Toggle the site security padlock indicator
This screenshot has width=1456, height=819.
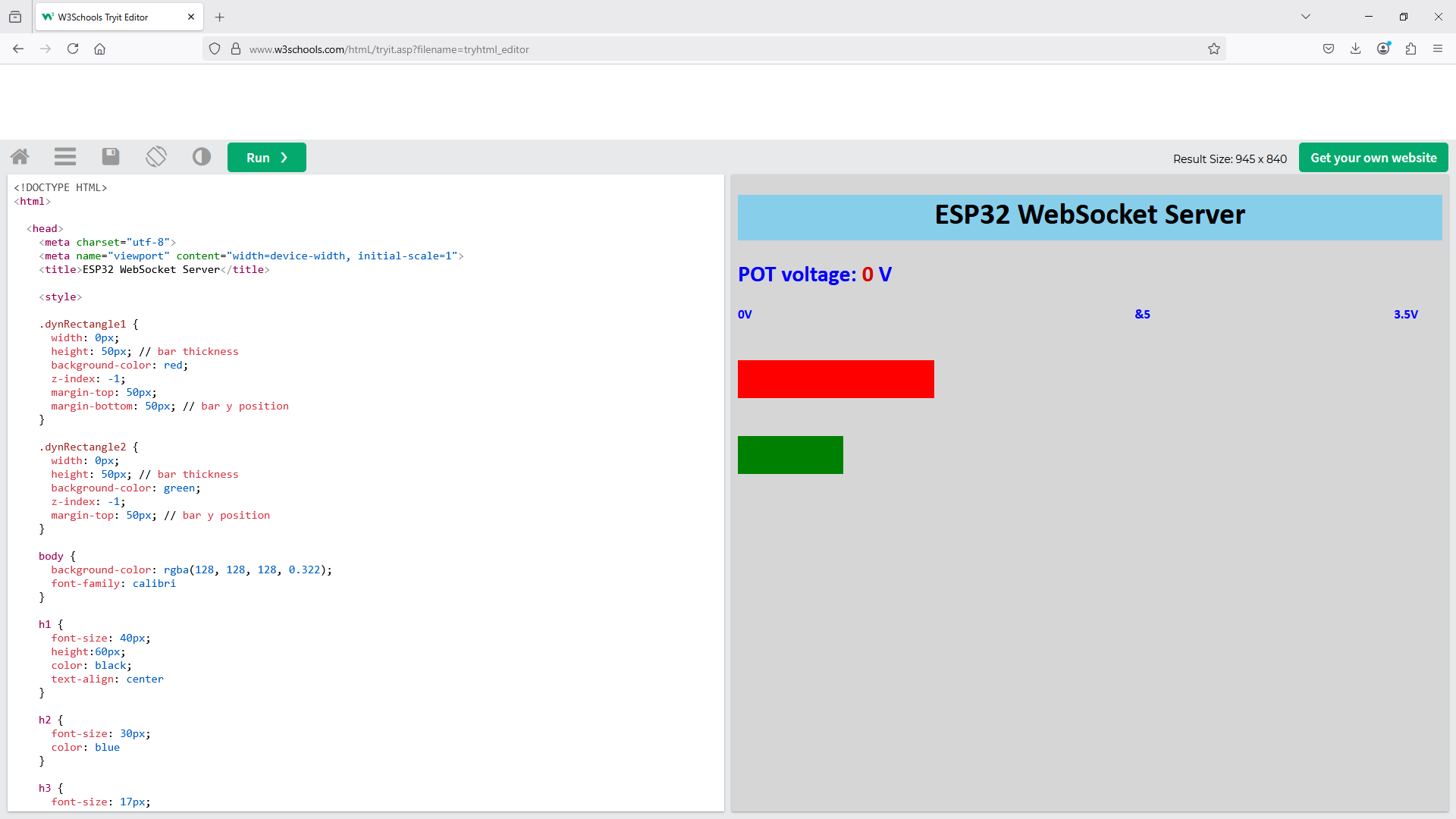[236, 49]
